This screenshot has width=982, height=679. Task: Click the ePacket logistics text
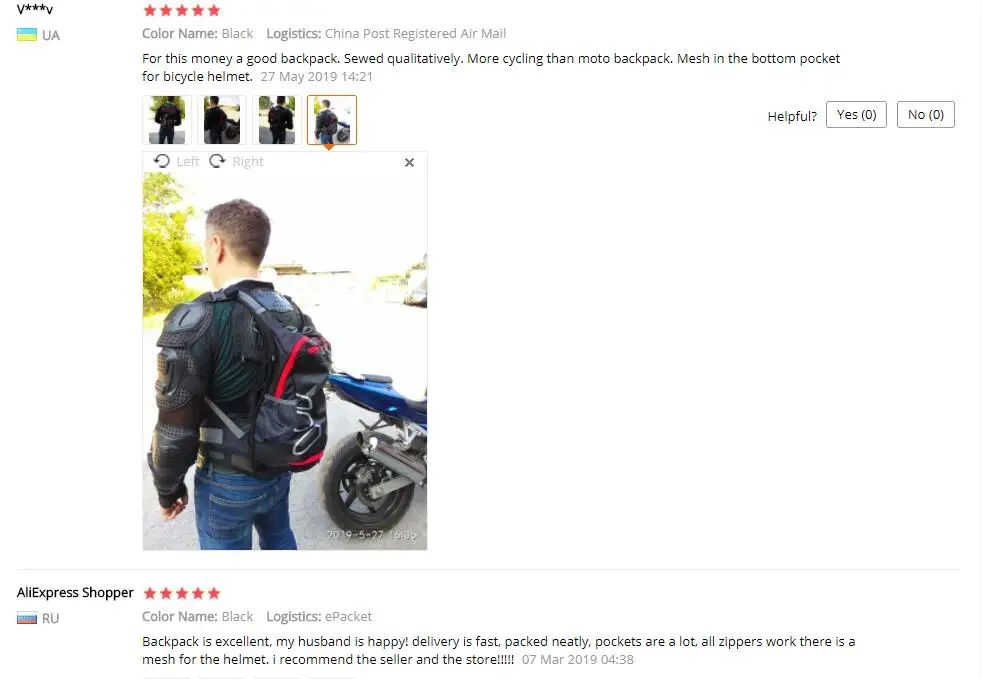348,616
